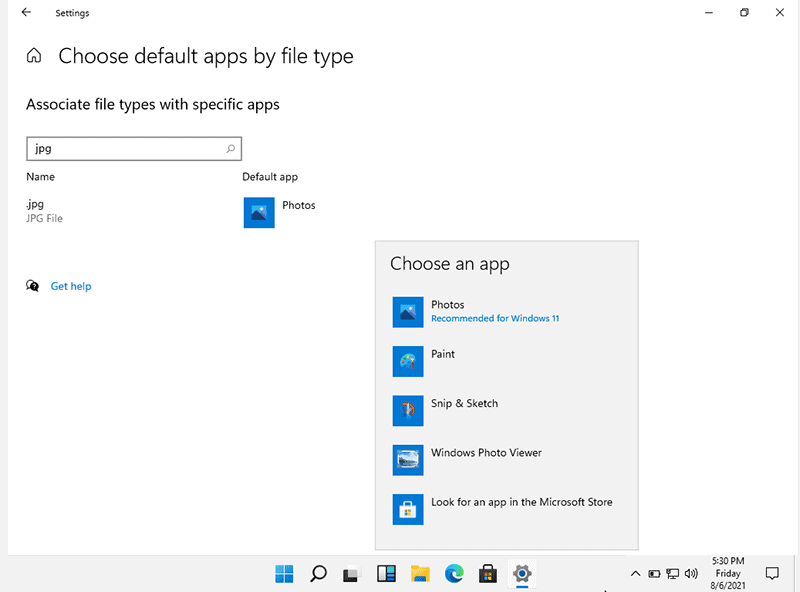Open the Settings home icon
This screenshot has height=592, width=800.
click(34, 55)
